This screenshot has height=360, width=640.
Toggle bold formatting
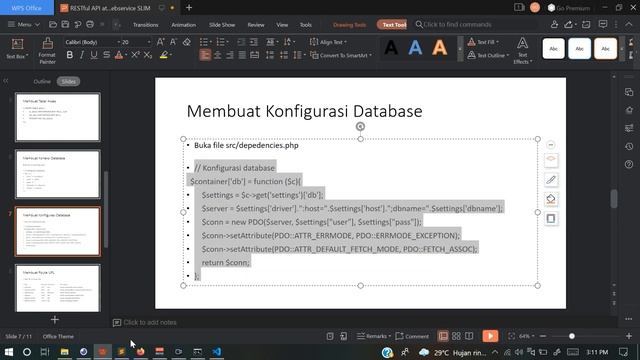pyautogui.click(x=70, y=55)
